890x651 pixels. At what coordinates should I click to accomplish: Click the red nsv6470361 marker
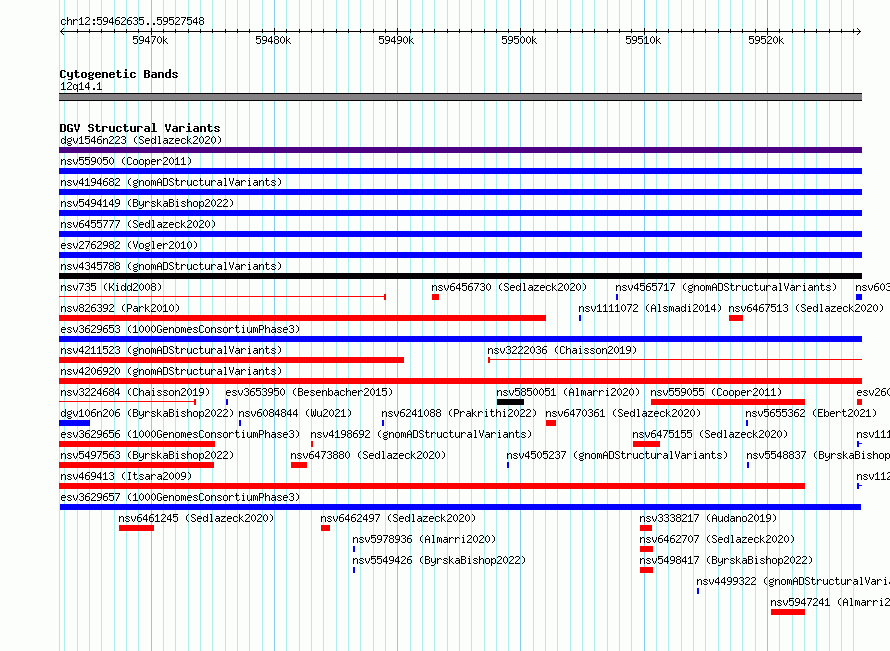click(551, 423)
